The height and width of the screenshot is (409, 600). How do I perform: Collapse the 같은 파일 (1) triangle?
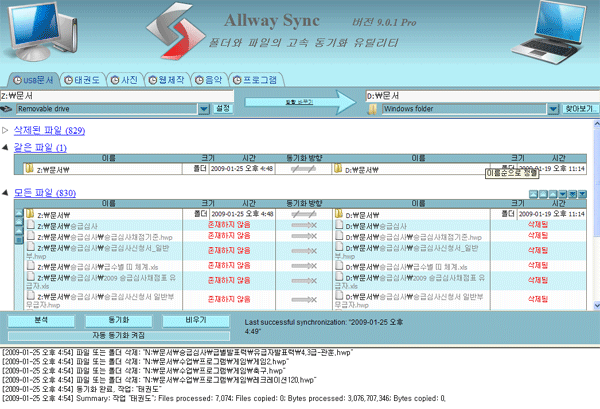click(x=5, y=147)
